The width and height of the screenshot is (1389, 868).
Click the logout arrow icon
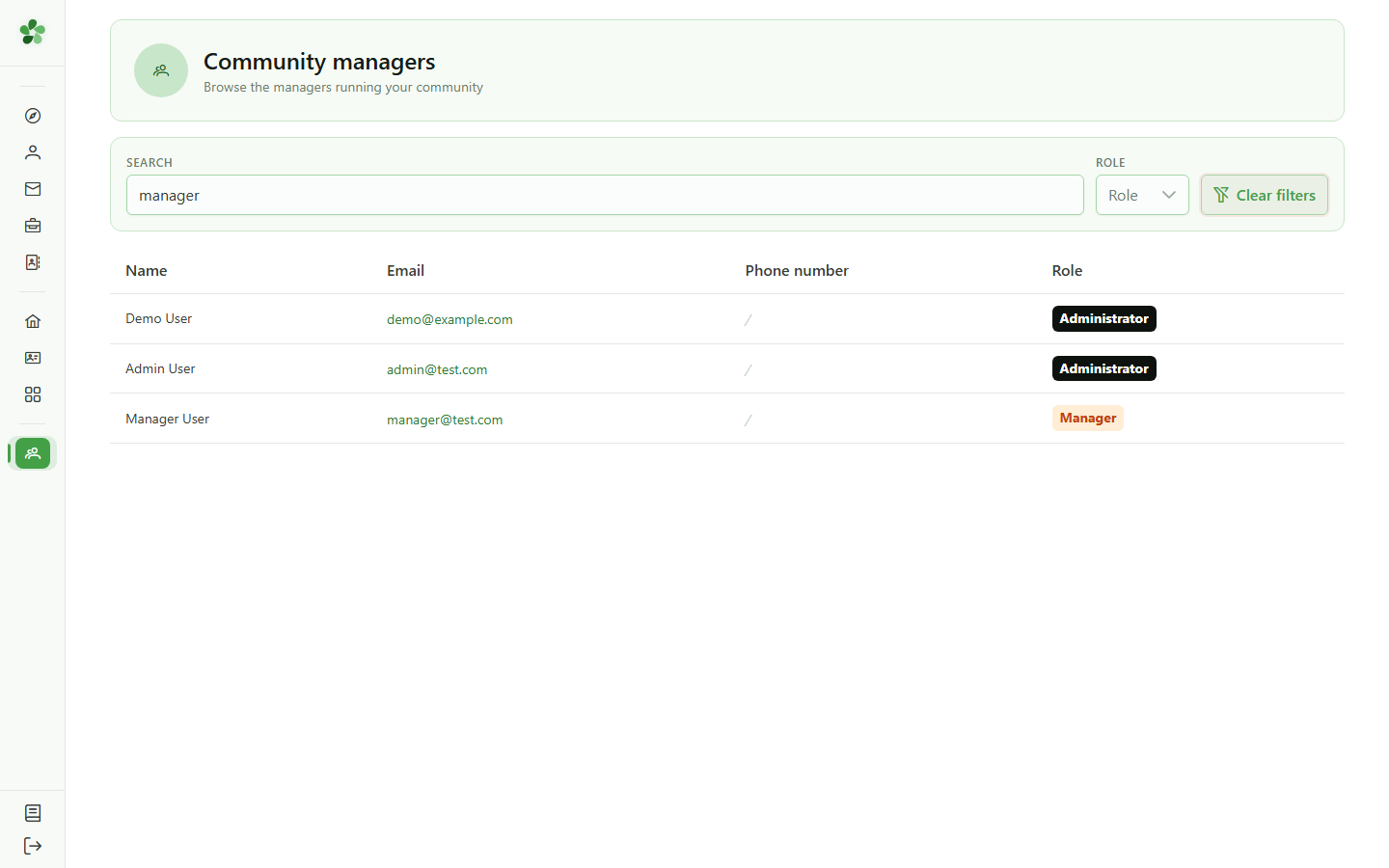[x=33, y=846]
